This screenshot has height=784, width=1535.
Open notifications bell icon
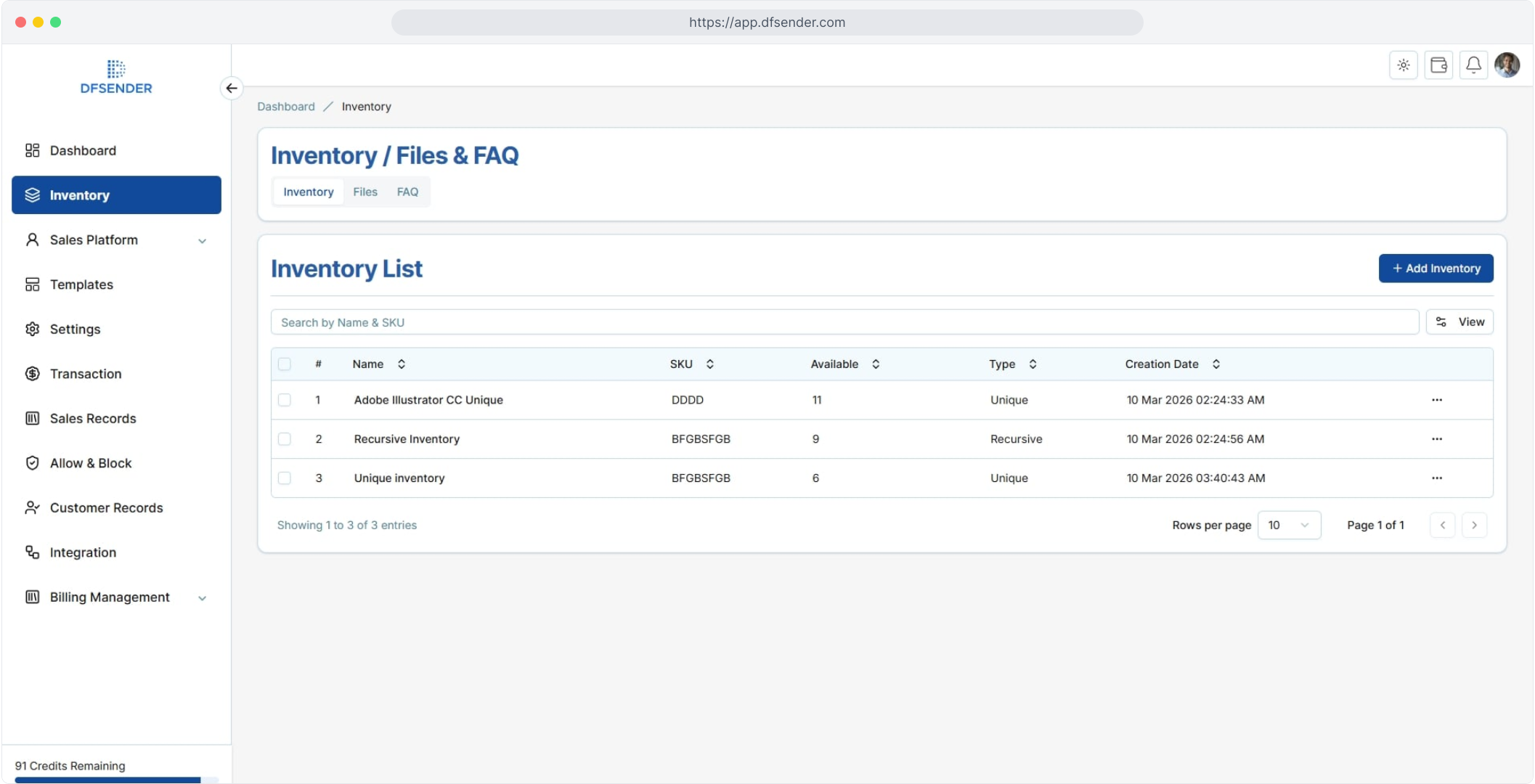pos(1473,65)
